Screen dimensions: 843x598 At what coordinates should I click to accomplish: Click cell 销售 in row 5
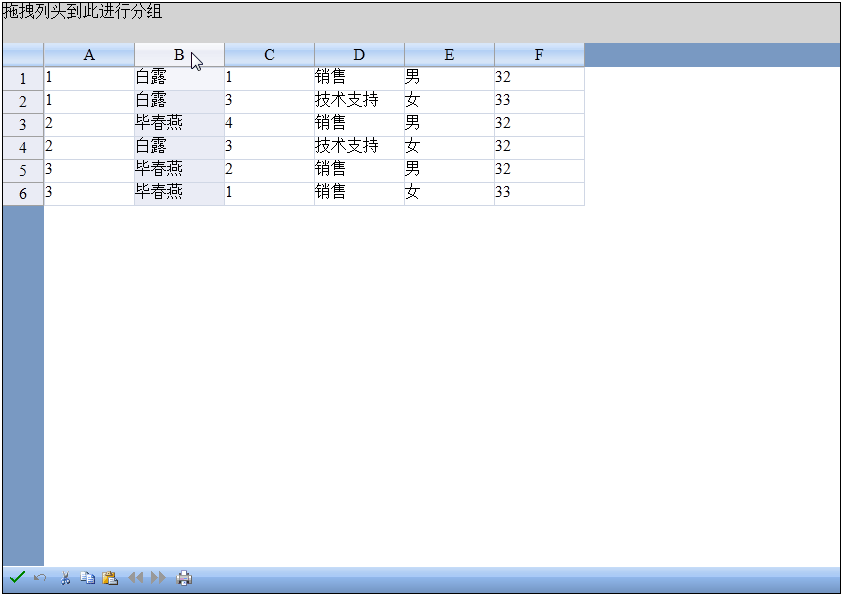click(359, 171)
